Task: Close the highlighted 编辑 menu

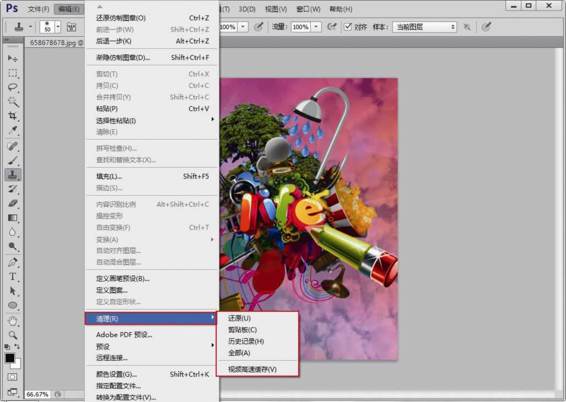Action: click(x=69, y=9)
